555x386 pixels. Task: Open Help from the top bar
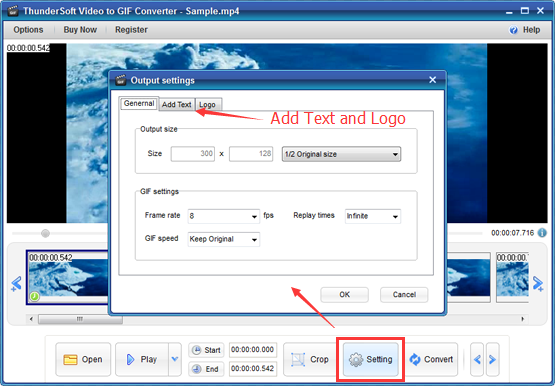pos(525,30)
